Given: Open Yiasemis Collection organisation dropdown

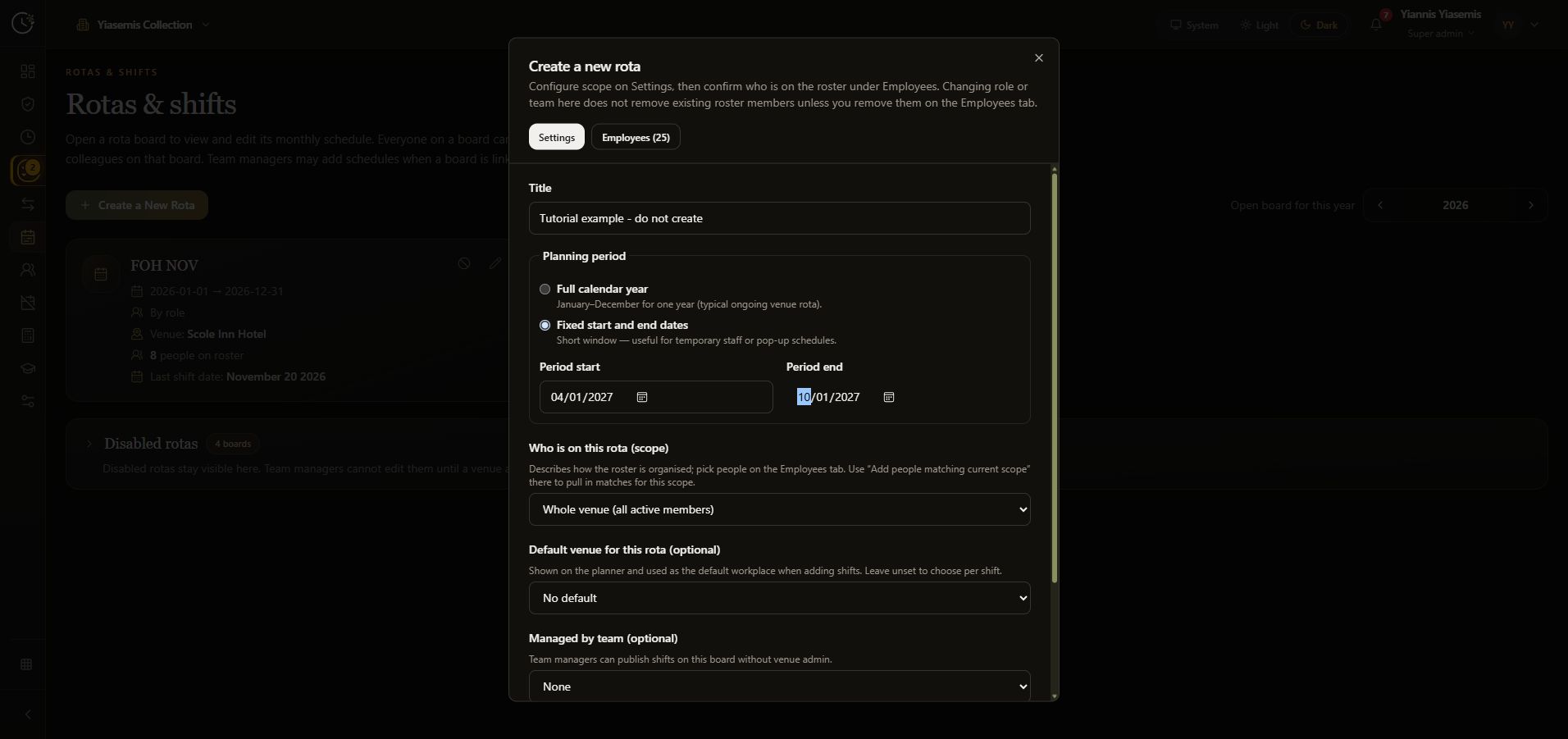Looking at the screenshot, I should point(143,25).
